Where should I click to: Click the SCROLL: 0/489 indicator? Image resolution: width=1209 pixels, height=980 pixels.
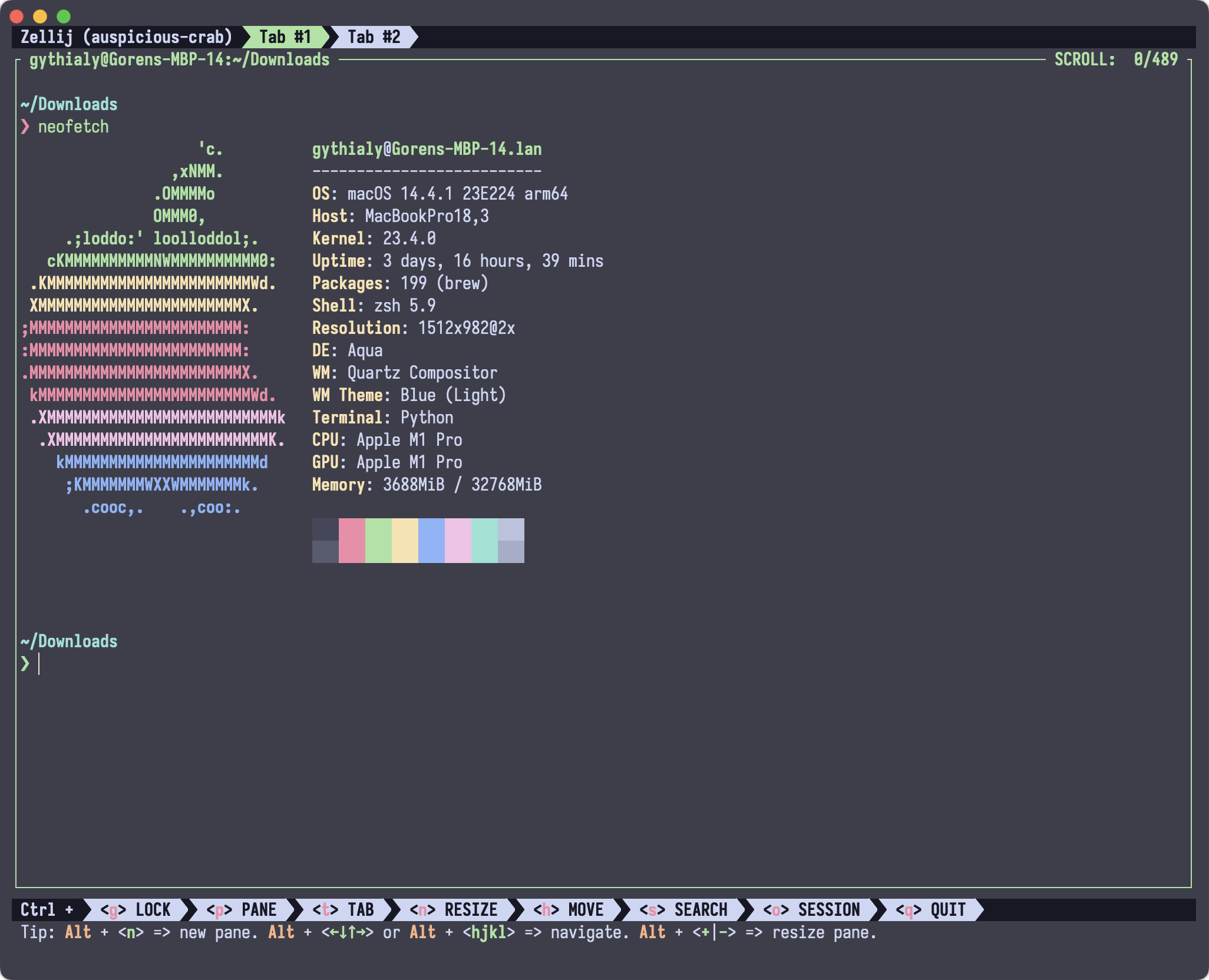[x=1116, y=59]
